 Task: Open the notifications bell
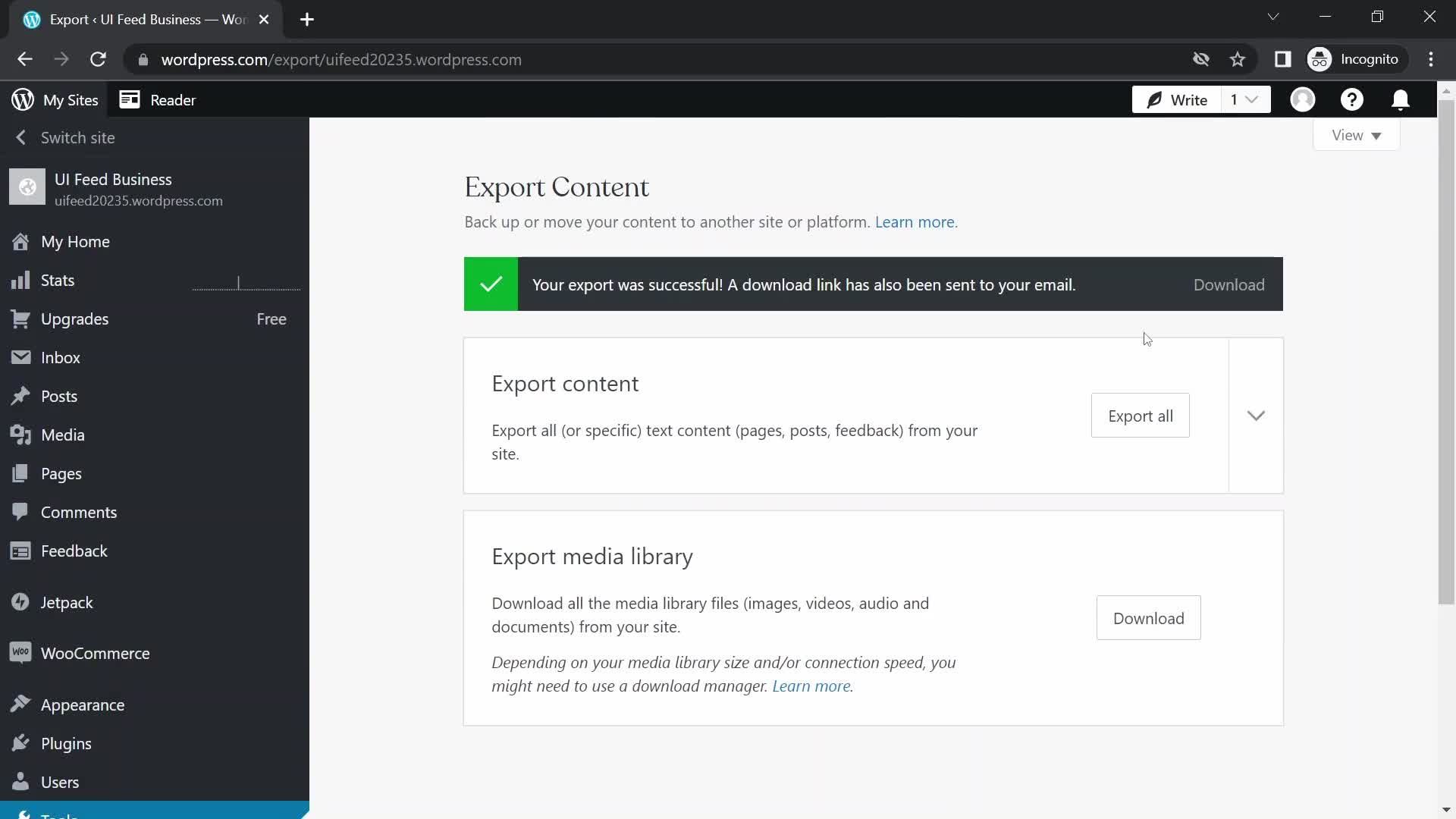(x=1401, y=99)
